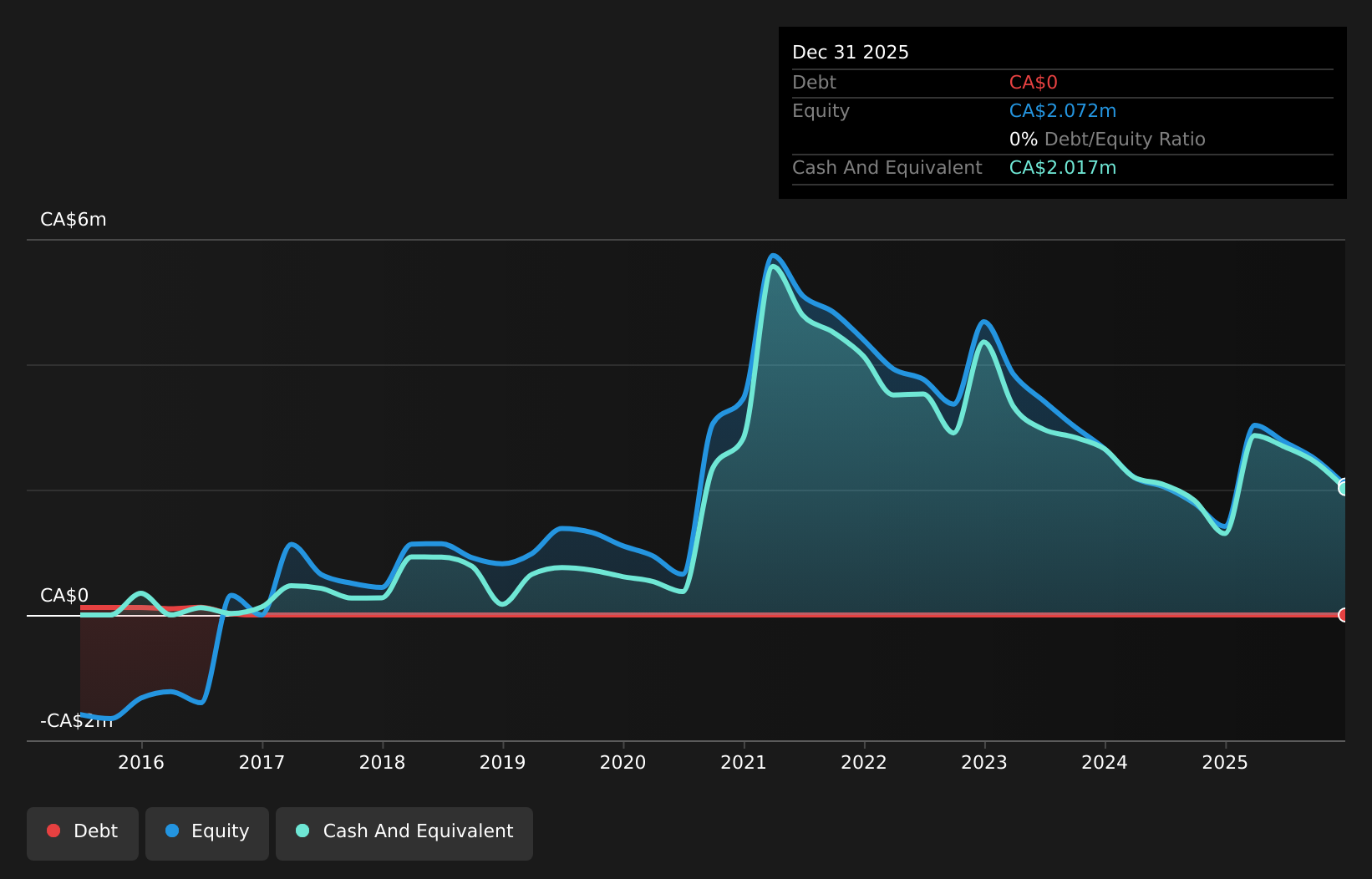The width and height of the screenshot is (1372, 879).
Task: Click the 2021 x-axis label
Action: [744, 762]
